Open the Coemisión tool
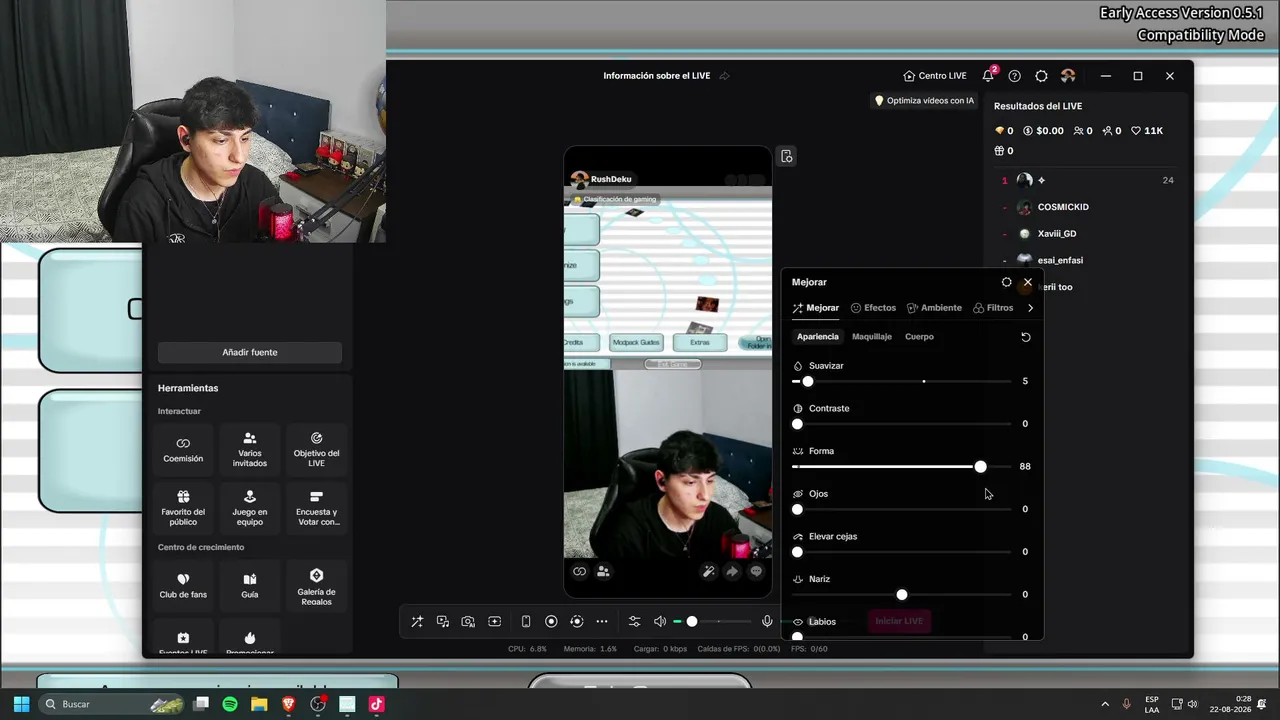This screenshot has width=1280, height=720. (183, 450)
